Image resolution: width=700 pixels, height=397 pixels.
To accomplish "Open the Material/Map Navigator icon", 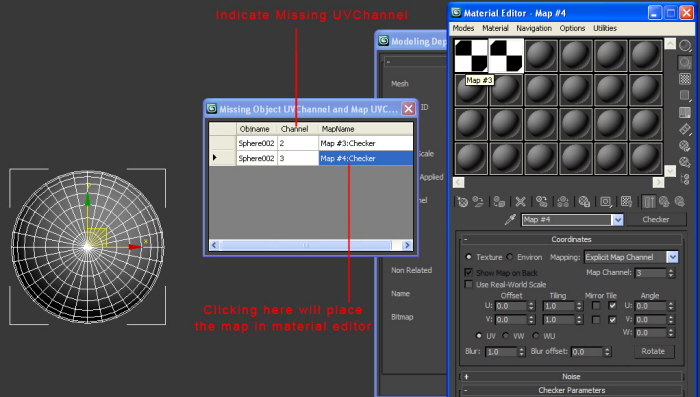I will click(684, 179).
